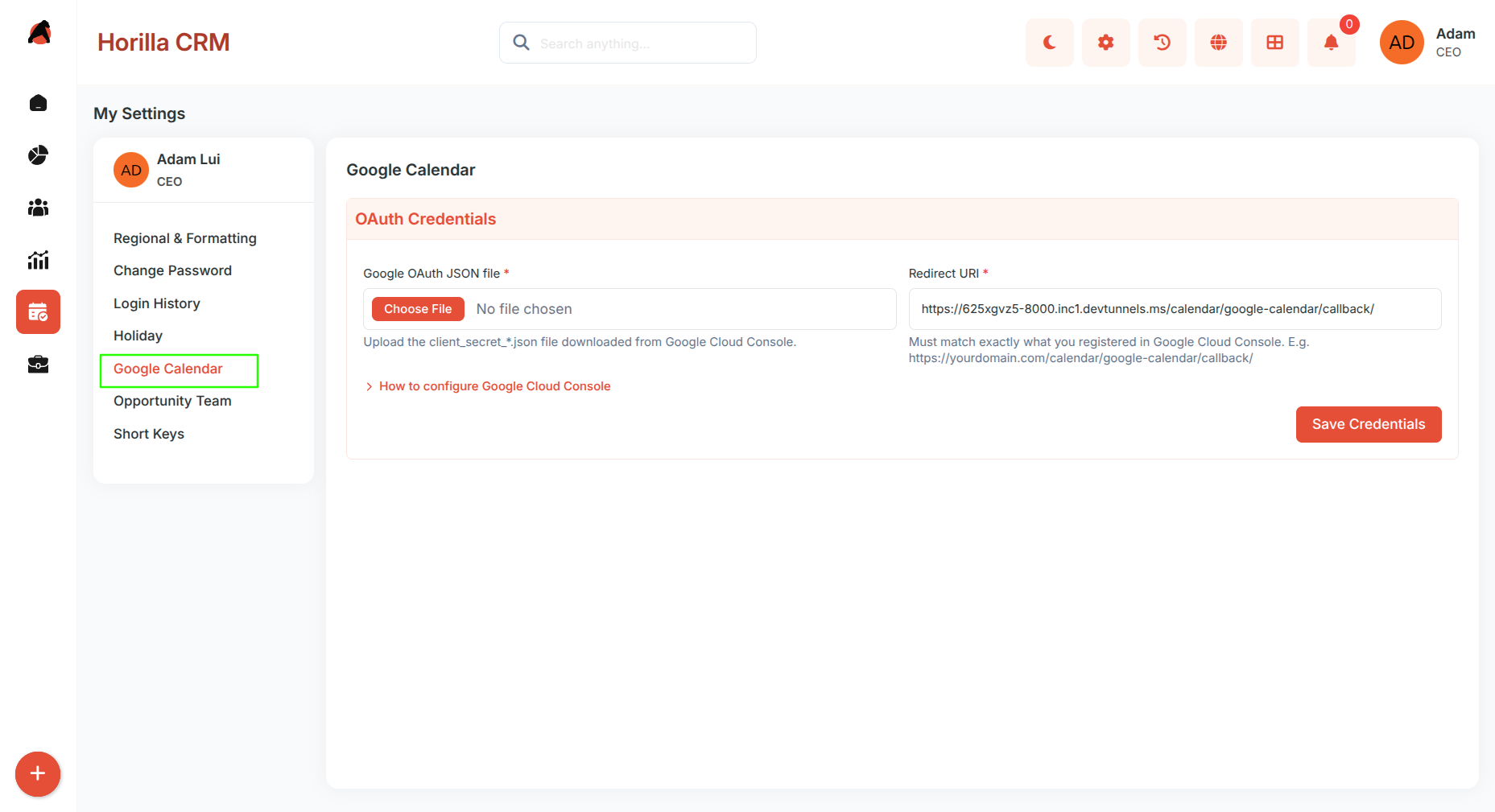The image size is (1495, 812).
Task: Open the bar chart analytics sidebar icon
Action: [x=38, y=260]
